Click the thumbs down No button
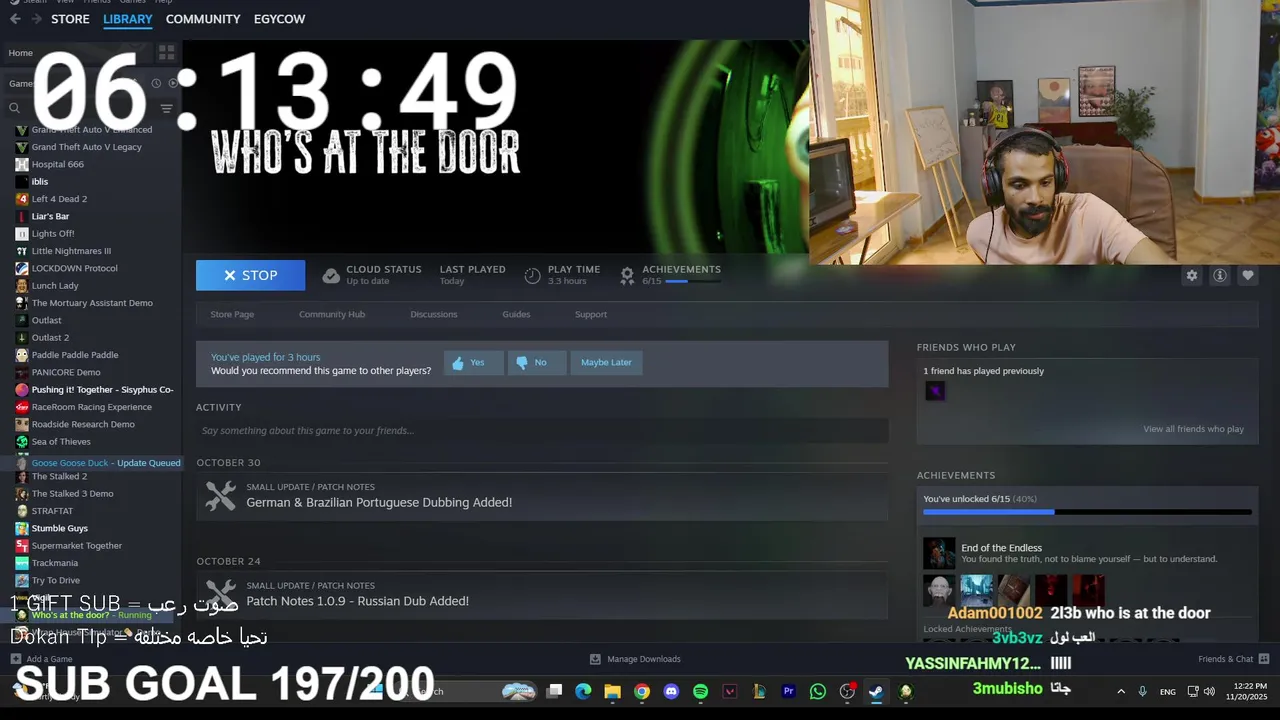Viewport: 1280px width, 720px height. coord(536,362)
